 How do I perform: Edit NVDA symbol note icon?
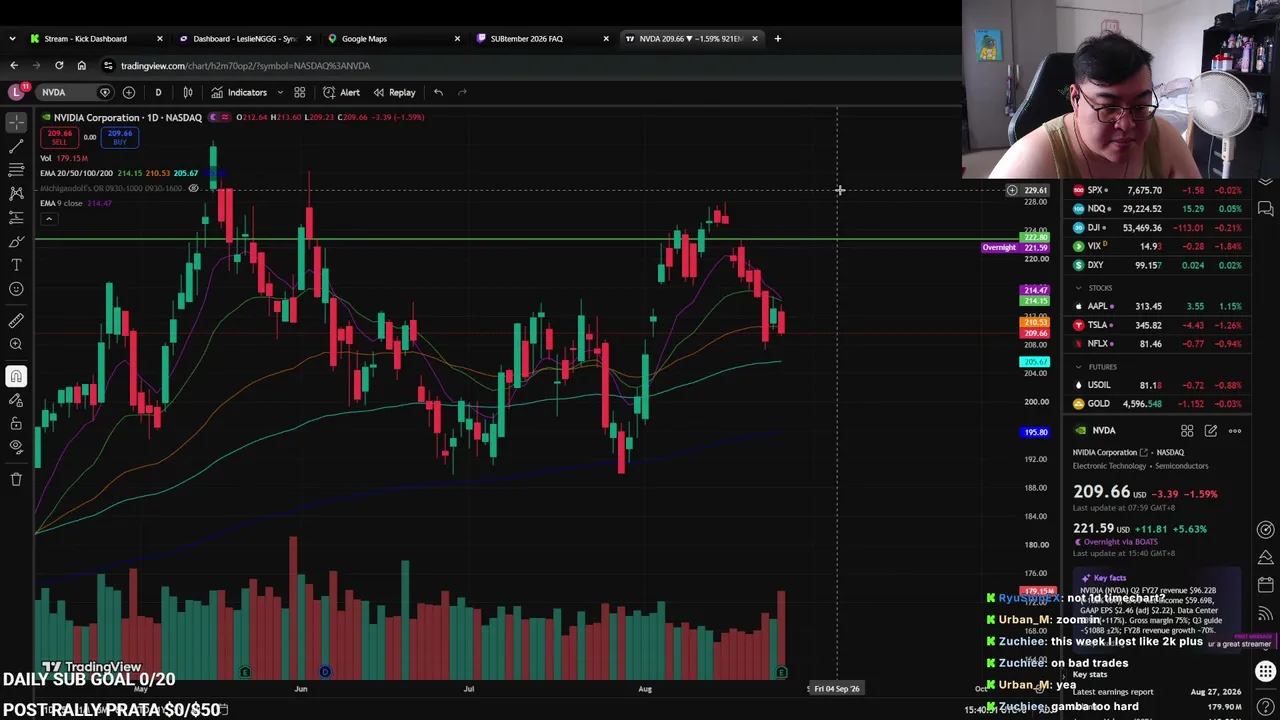pyautogui.click(x=1211, y=431)
